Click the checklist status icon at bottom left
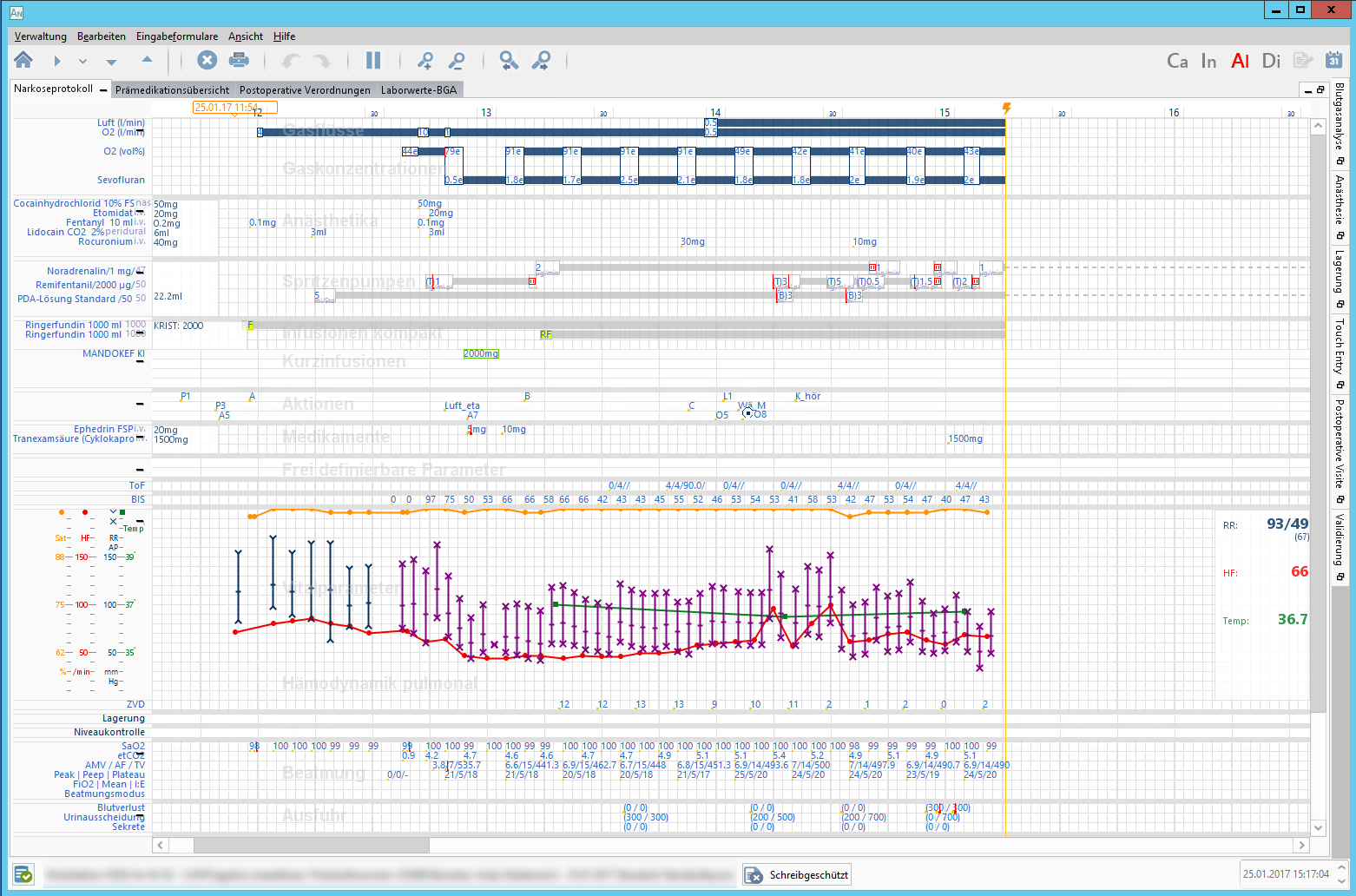Image resolution: width=1356 pixels, height=896 pixels. point(23,874)
